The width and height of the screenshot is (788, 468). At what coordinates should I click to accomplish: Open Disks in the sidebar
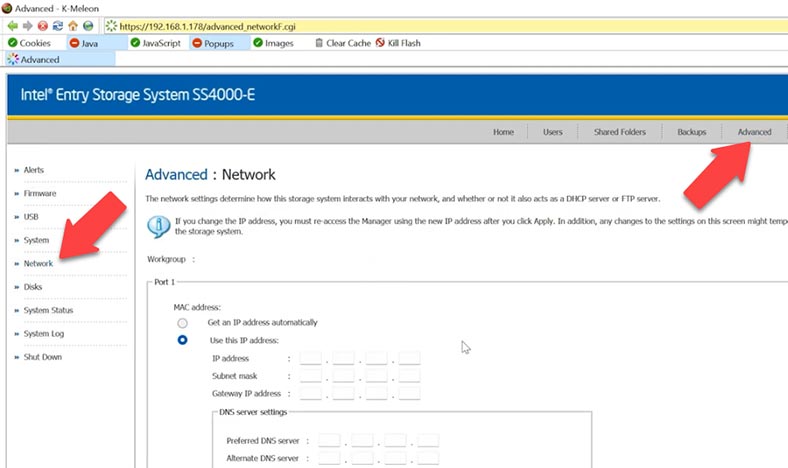click(33, 287)
